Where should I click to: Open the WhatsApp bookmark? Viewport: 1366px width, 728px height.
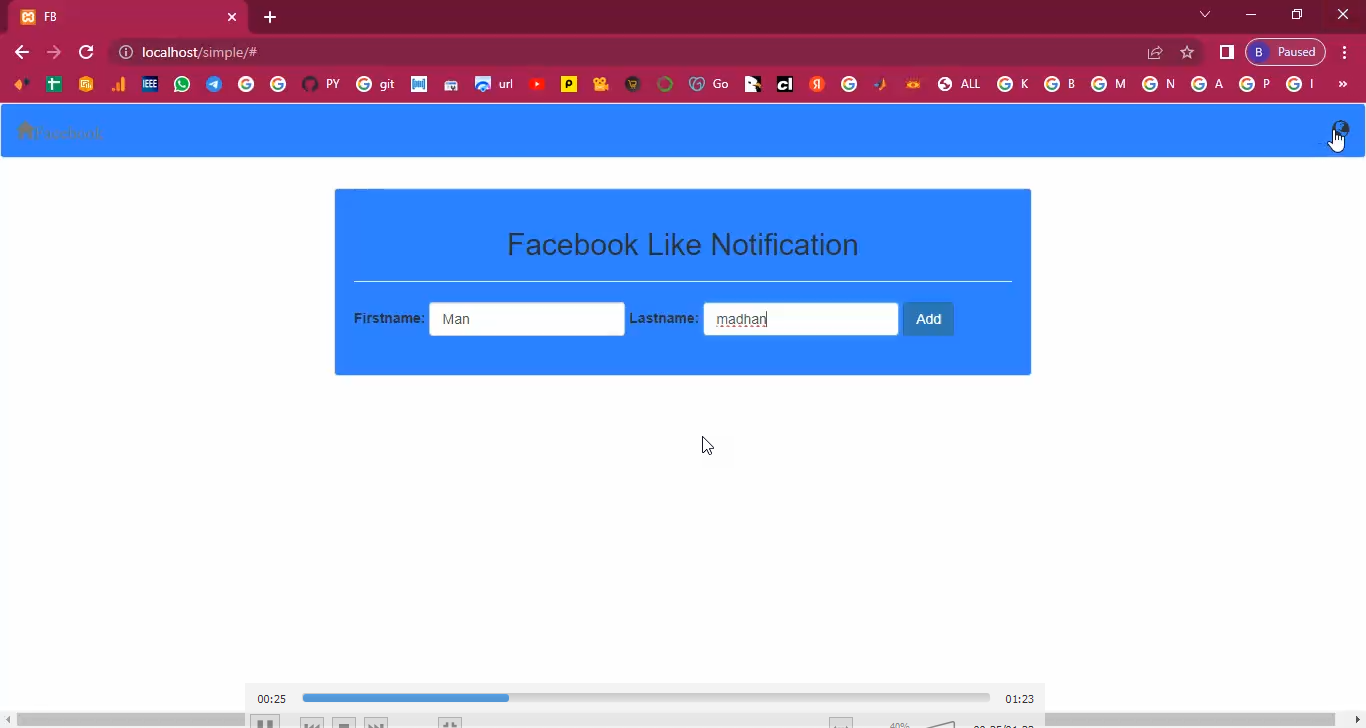click(182, 84)
